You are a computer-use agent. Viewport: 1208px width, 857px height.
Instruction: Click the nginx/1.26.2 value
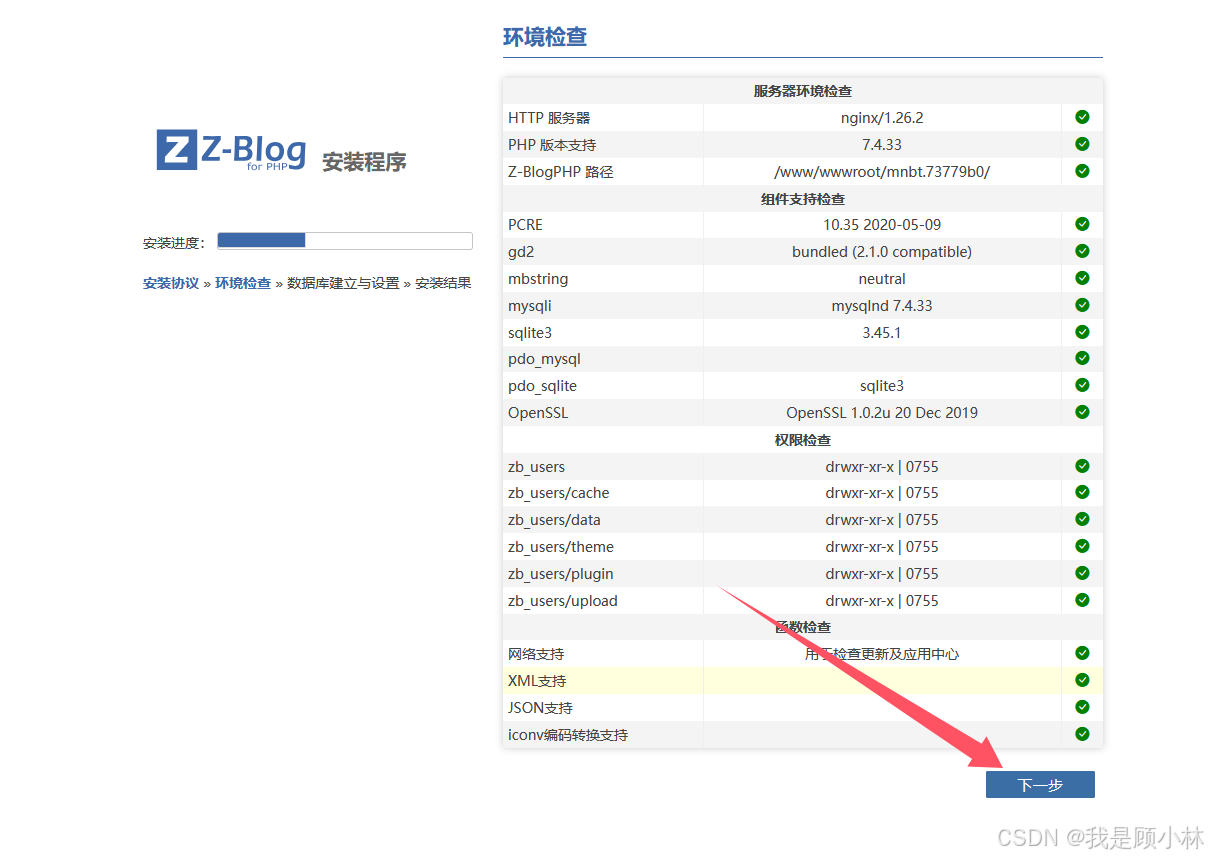click(x=882, y=118)
